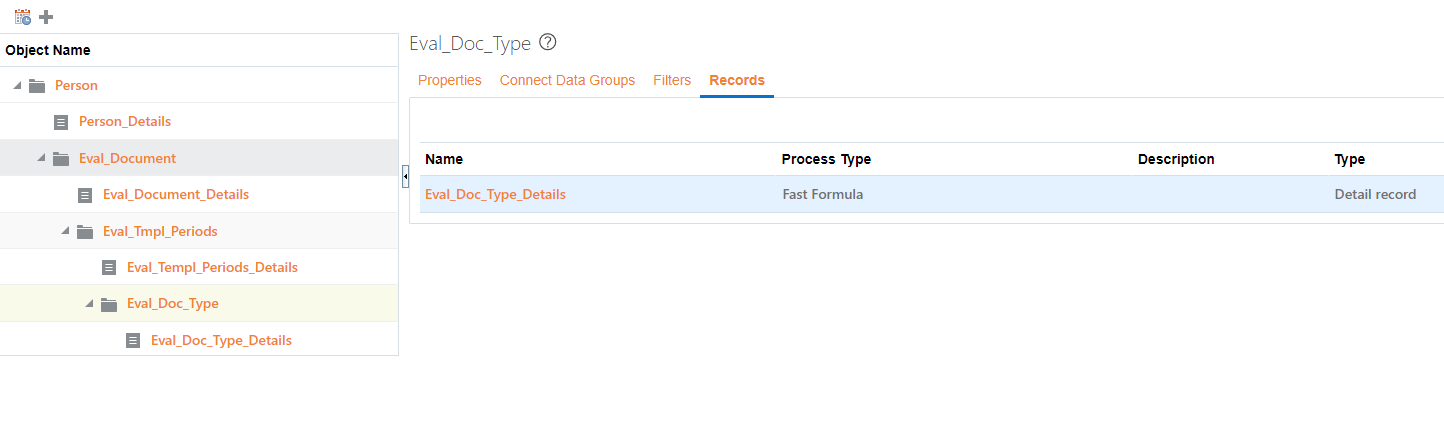Click the calendar schedule icon in toolbar

point(22,17)
